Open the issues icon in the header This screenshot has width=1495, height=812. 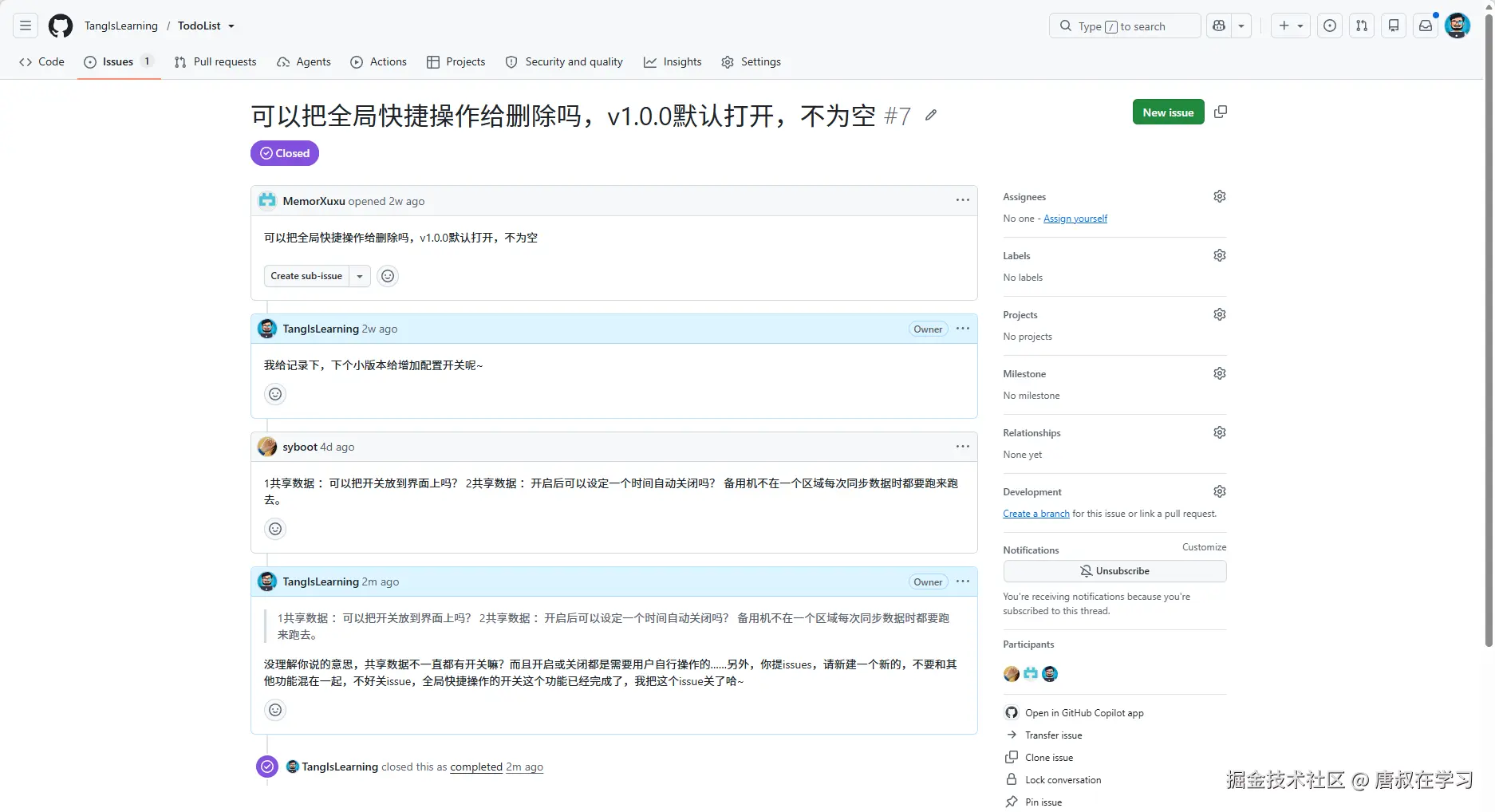pos(1330,26)
